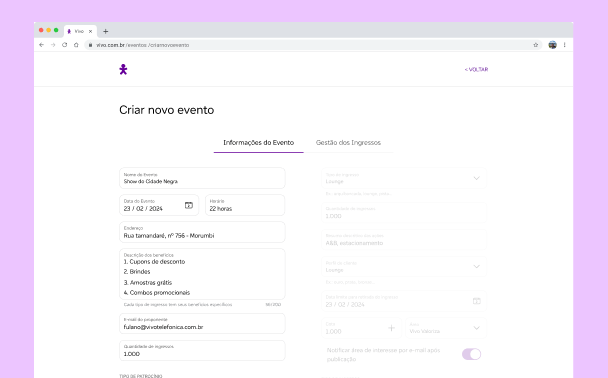Toggle the notify by e-mail switch
Screen dimensions: 608x378
point(472,354)
